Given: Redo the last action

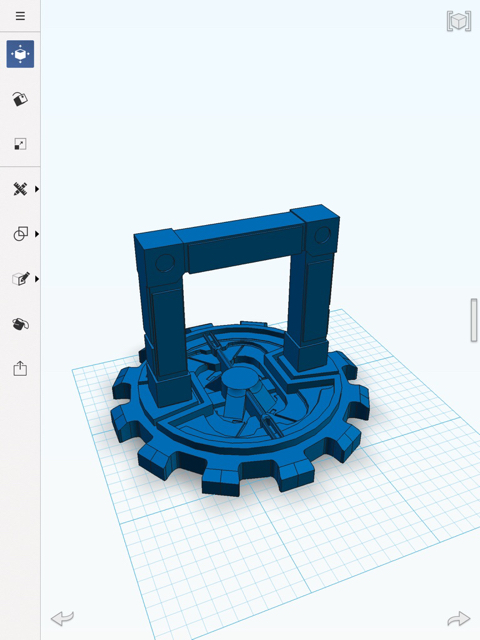Looking at the screenshot, I should 458,618.
